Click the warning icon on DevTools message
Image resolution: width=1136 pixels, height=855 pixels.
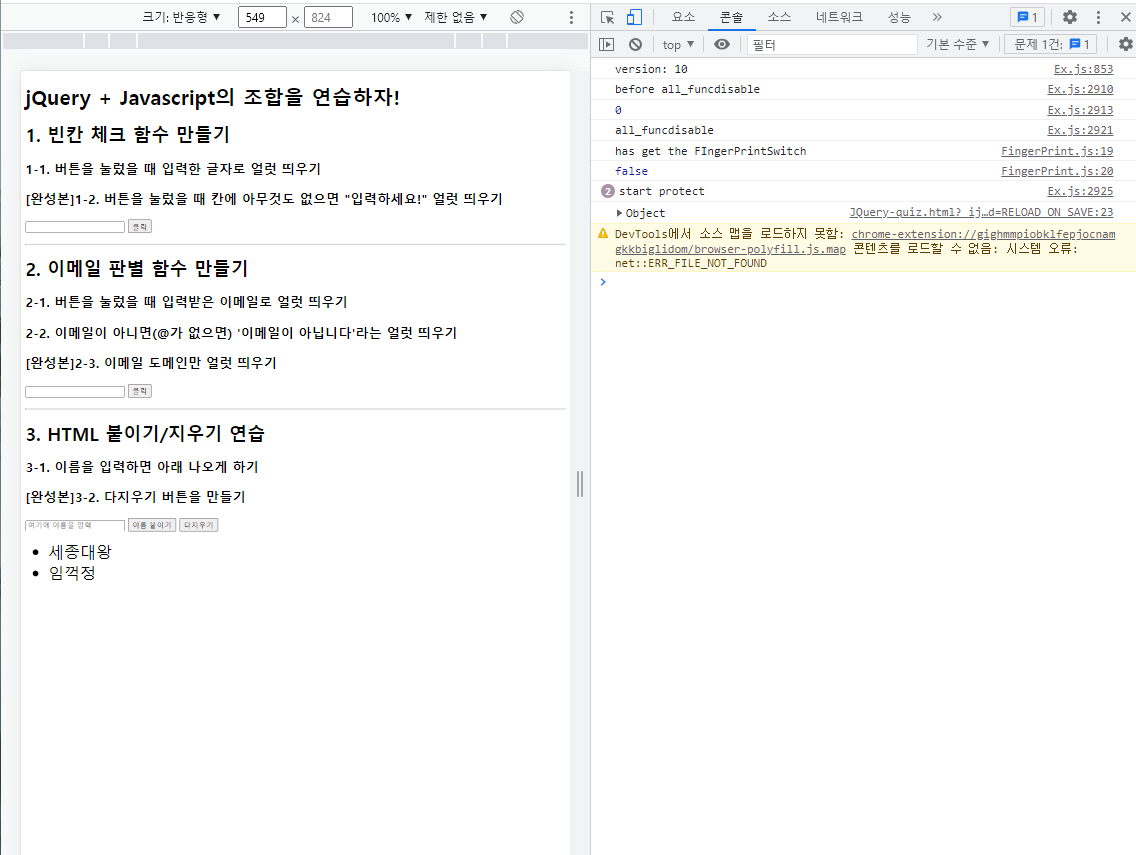(603, 233)
